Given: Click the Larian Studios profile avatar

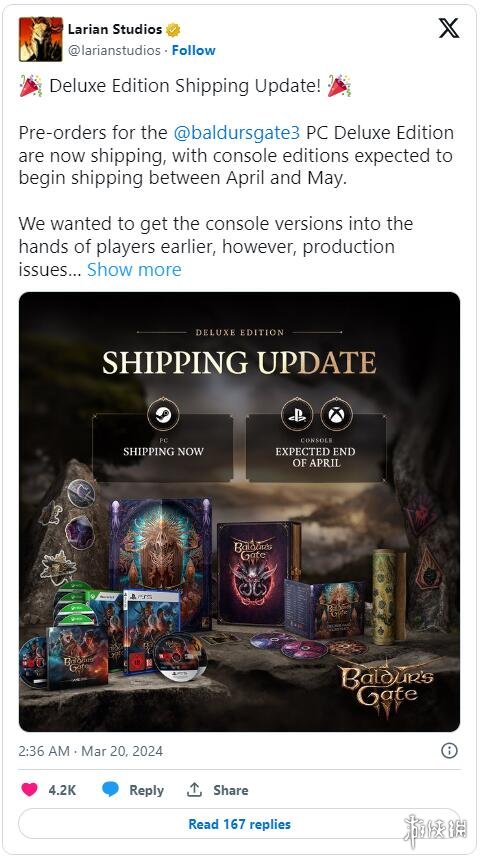Looking at the screenshot, I should tap(41, 39).
